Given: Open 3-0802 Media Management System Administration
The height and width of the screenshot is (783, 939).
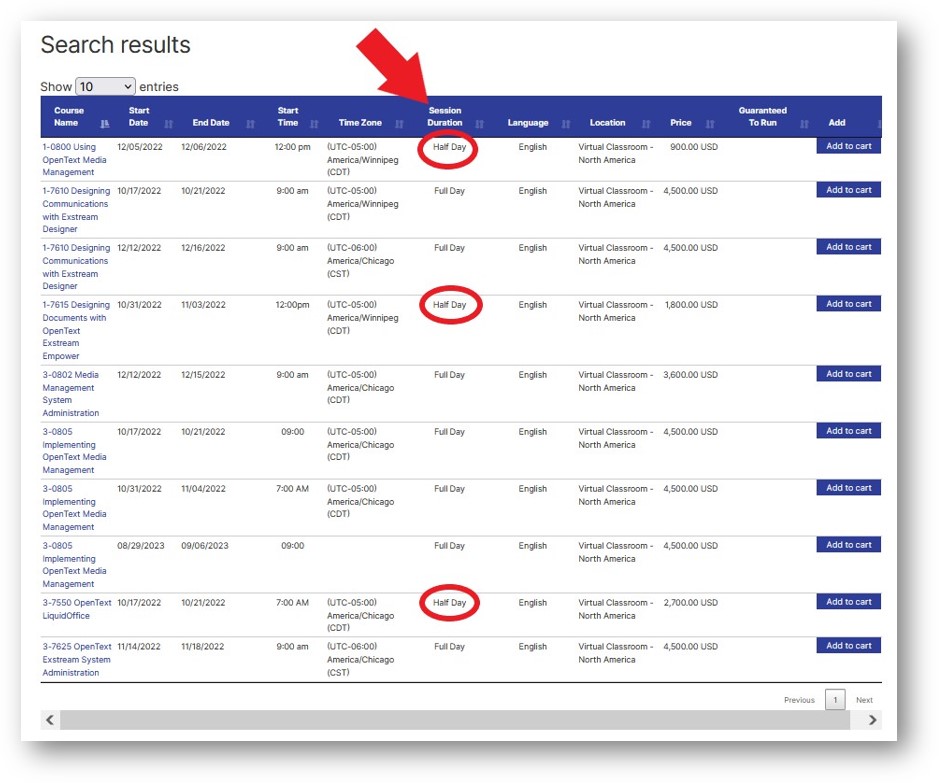Looking at the screenshot, I should 71,393.
